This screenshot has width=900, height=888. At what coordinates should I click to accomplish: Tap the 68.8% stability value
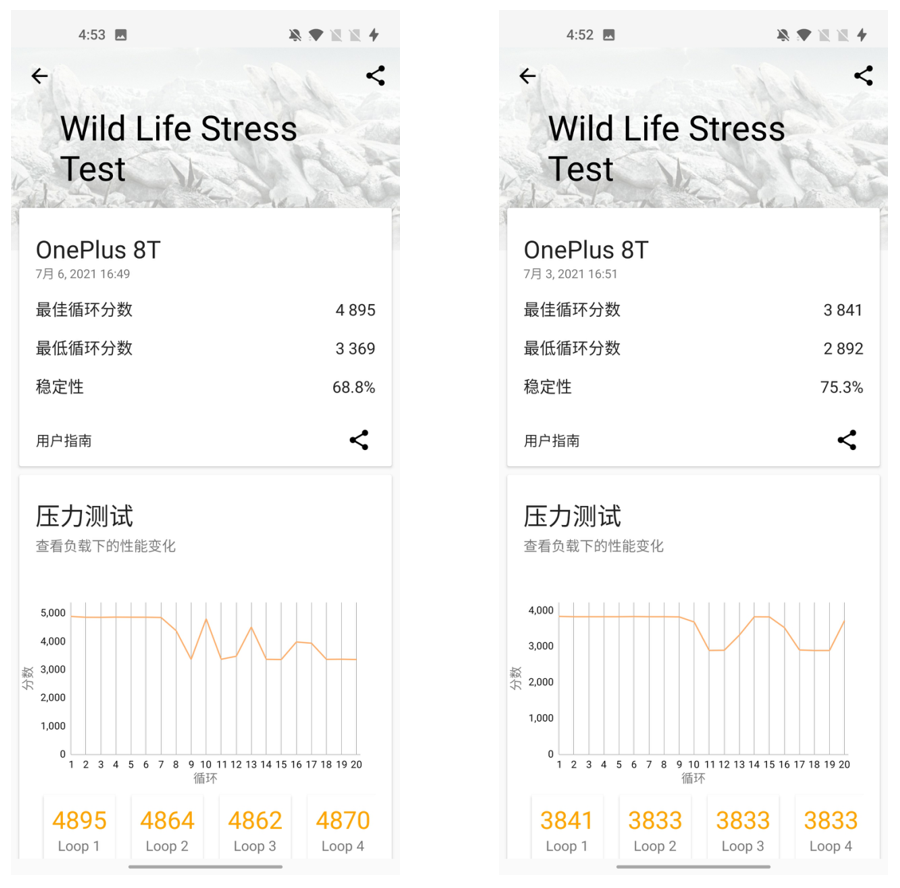click(353, 387)
